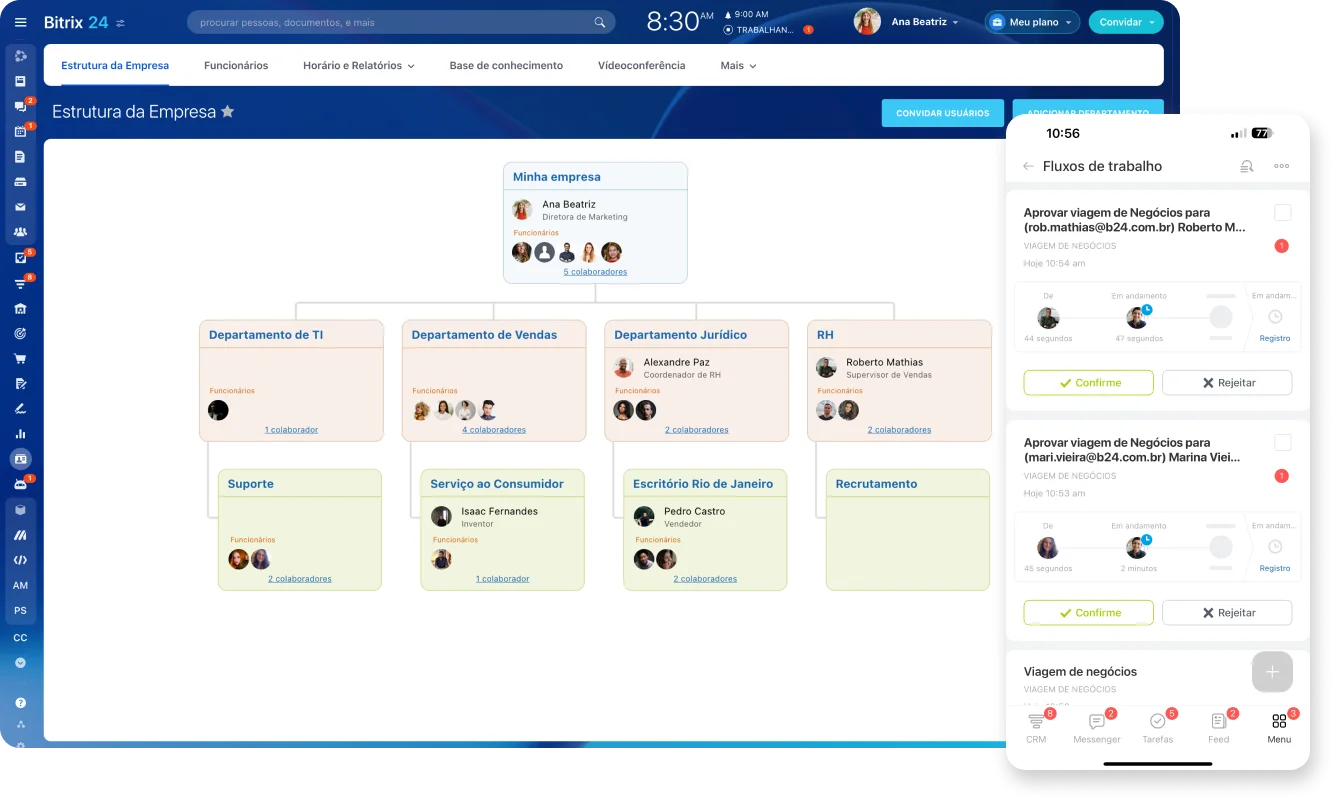1340x800 pixels.
Task: Star the Estrutura da Empresa page as favorite
Action: (x=228, y=112)
